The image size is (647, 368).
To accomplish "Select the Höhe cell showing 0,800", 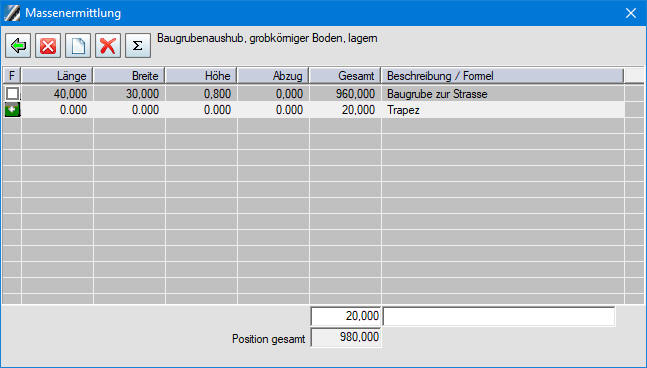I will point(201,94).
